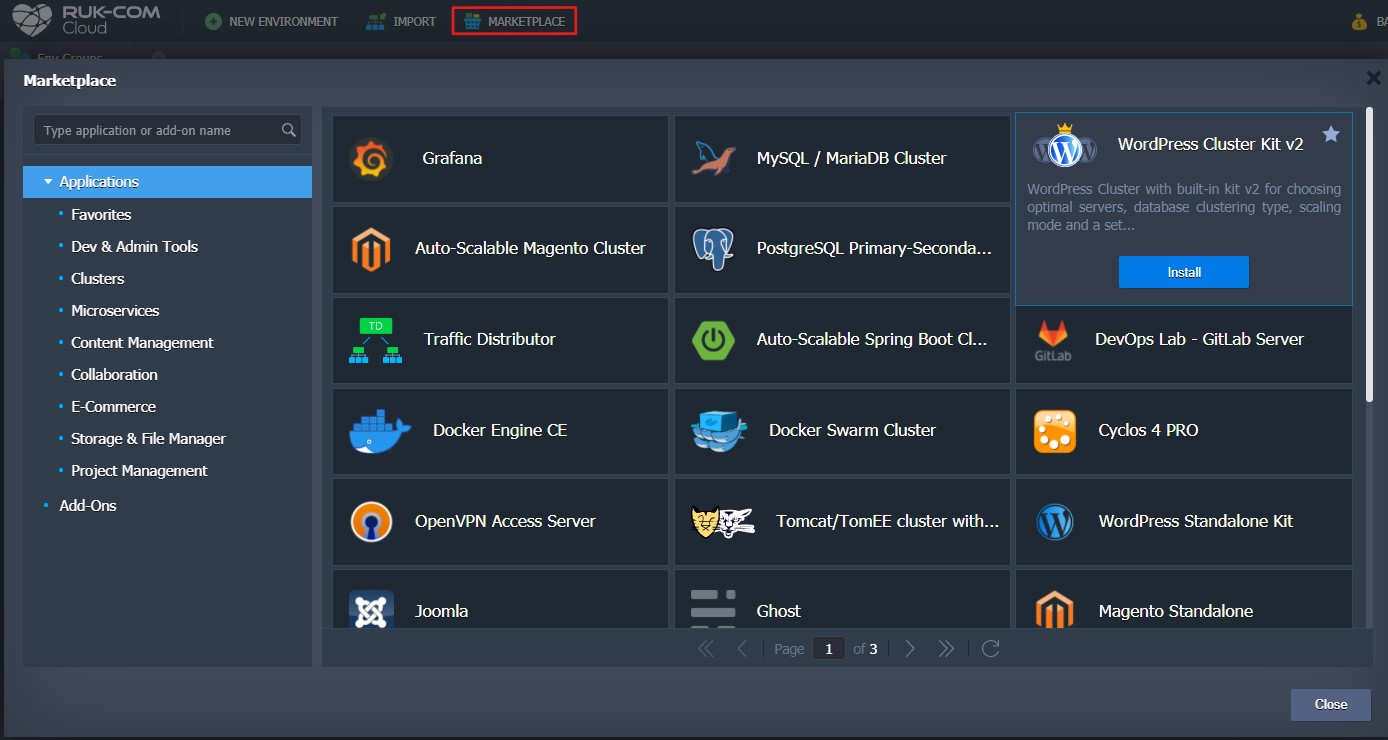This screenshot has width=1388, height=740.
Task: Click the Auto-Scalable Magento Cluster logo
Action: coord(371,249)
